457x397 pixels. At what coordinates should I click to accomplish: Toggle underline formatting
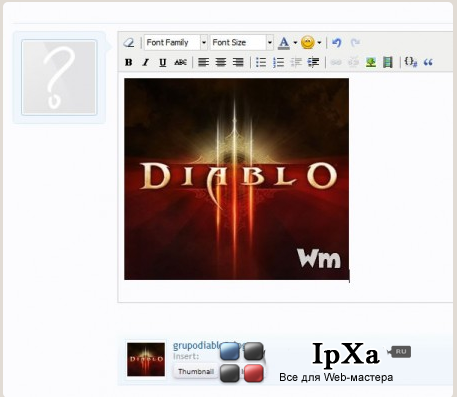tap(163, 62)
